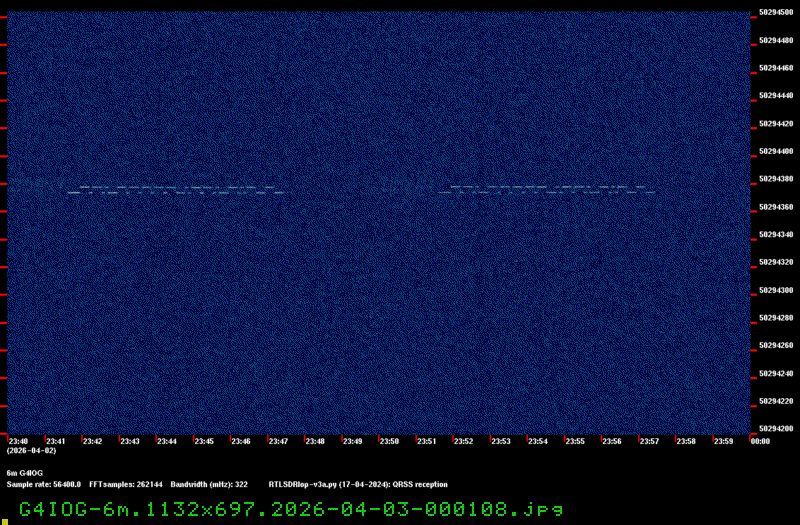Screen dimensions: 800x525
Task: Click the first QRSS signal trace near 23:44
Action: pos(176,190)
